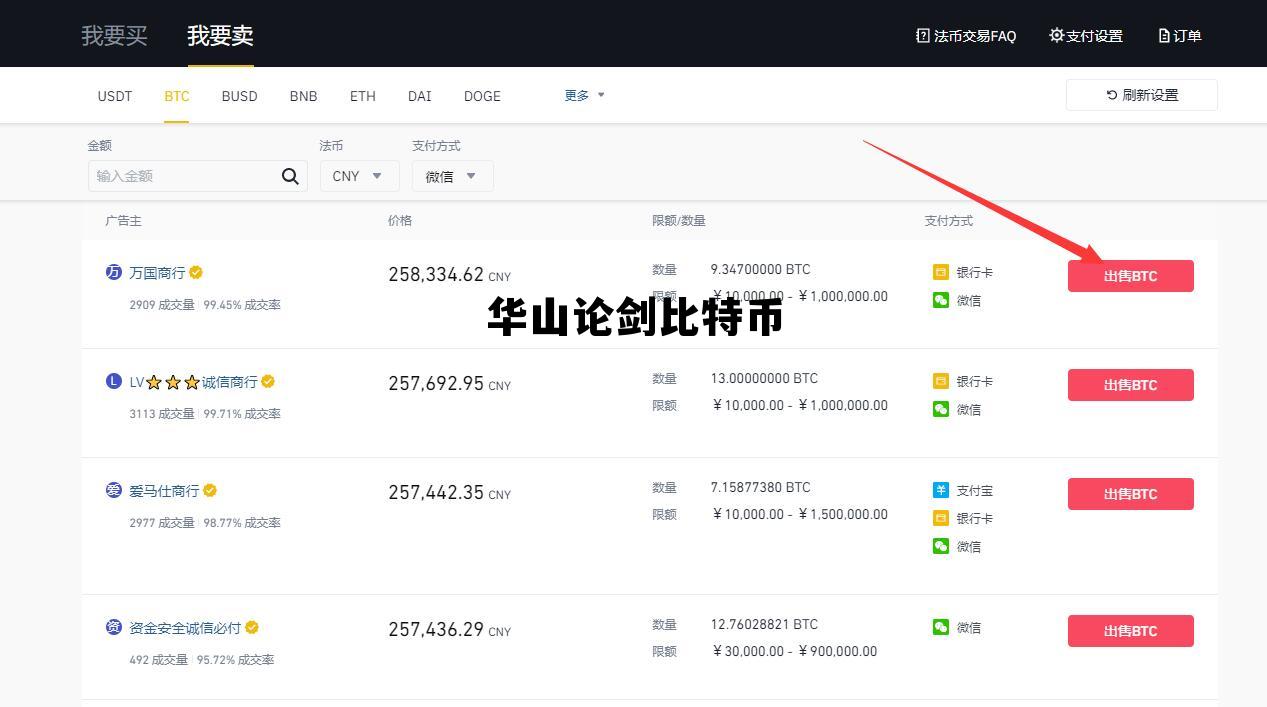Open the CNY fiat currency dropdown
The height and width of the screenshot is (707, 1267).
tap(358, 176)
